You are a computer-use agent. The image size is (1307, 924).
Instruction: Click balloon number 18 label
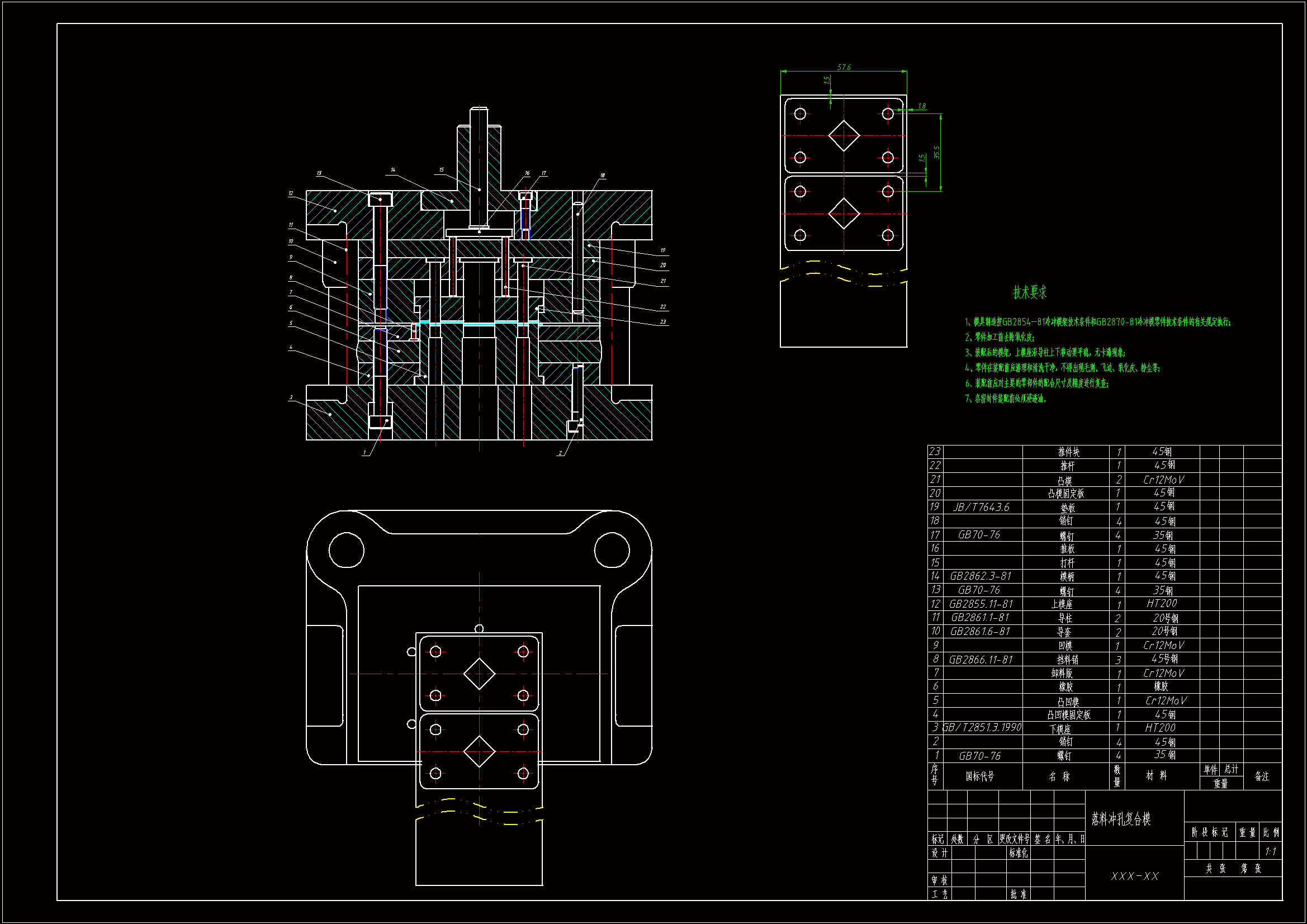pyautogui.click(x=602, y=176)
